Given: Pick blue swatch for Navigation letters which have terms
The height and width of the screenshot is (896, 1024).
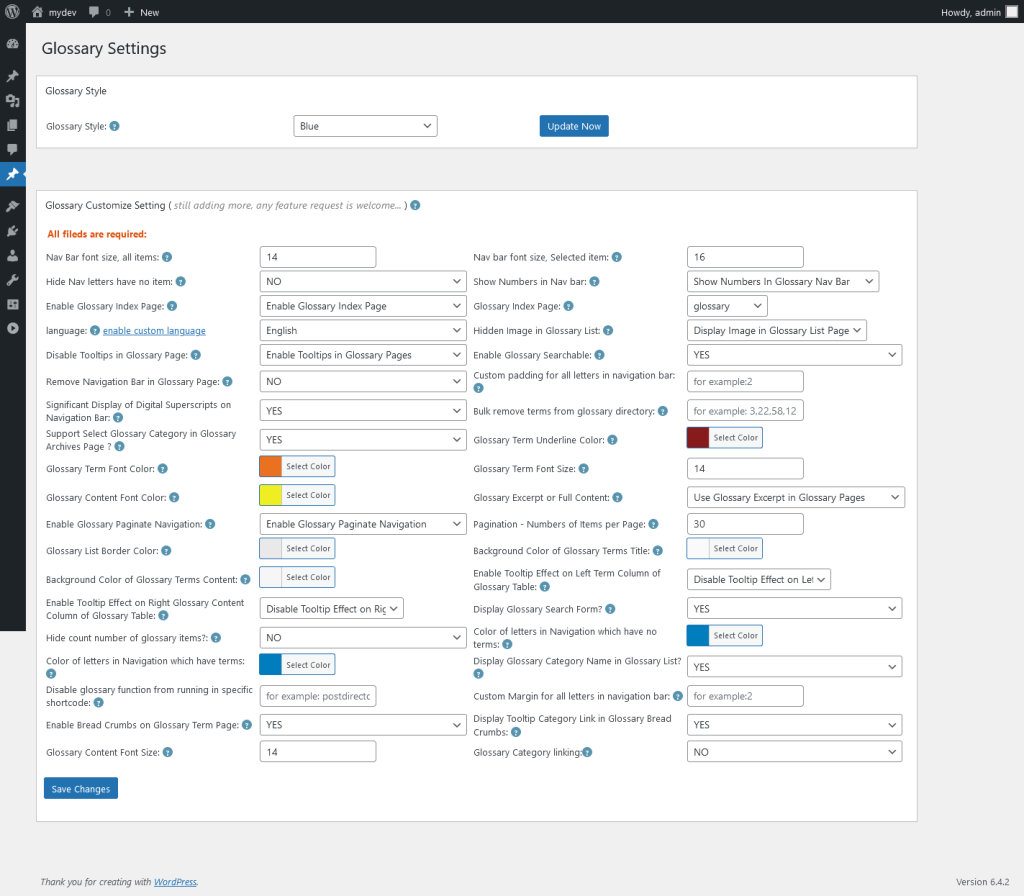Looking at the screenshot, I should pyautogui.click(x=270, y=664).
